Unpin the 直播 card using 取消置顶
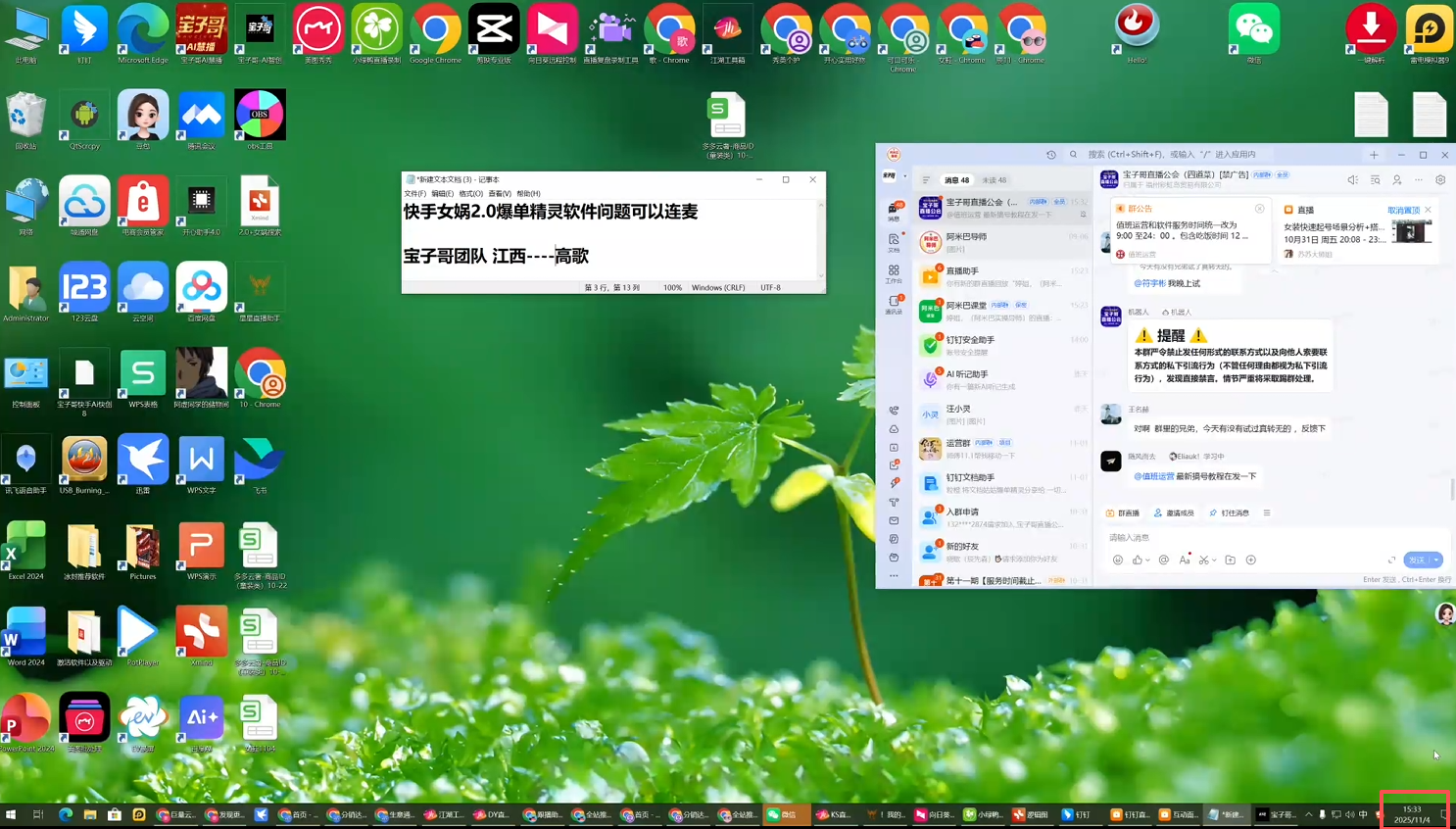1456x829 pixels. [x=1404, y=210]
